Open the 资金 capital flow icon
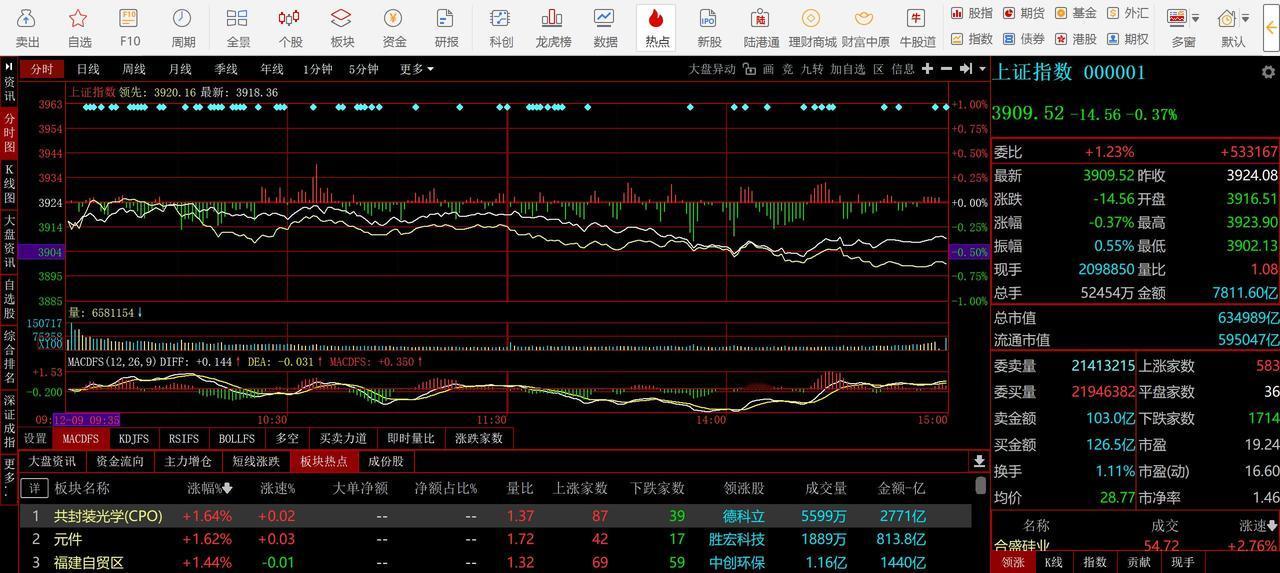1280x573 pixels. (394, 27)
